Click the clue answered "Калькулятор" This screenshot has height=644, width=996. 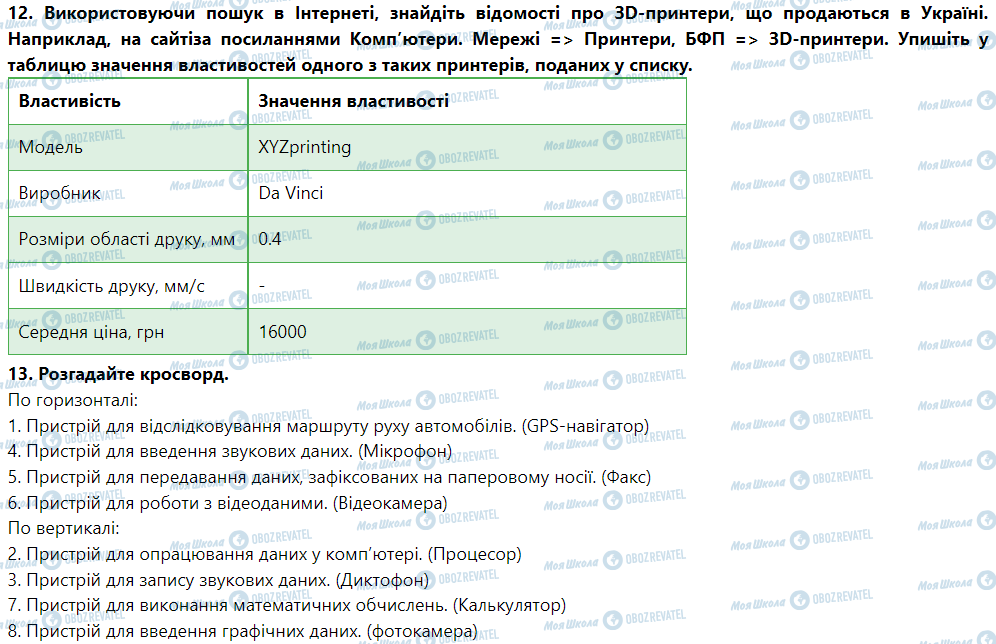tap(286, 605)
